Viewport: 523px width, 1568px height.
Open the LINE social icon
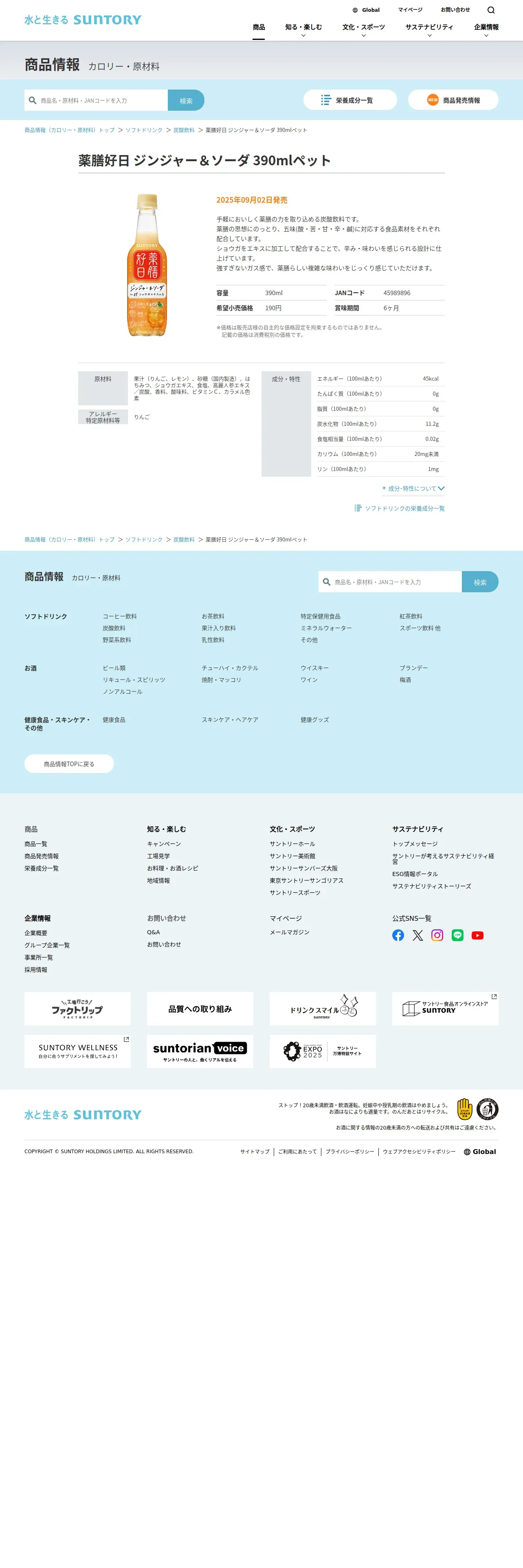tap(457, 935)
